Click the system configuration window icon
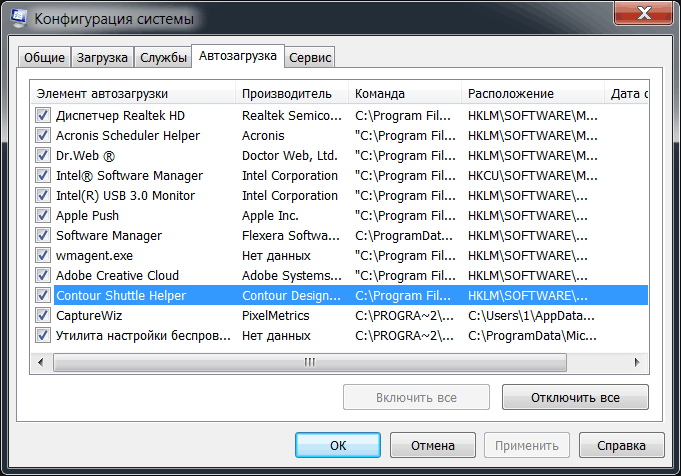 (x=19, y=18)
